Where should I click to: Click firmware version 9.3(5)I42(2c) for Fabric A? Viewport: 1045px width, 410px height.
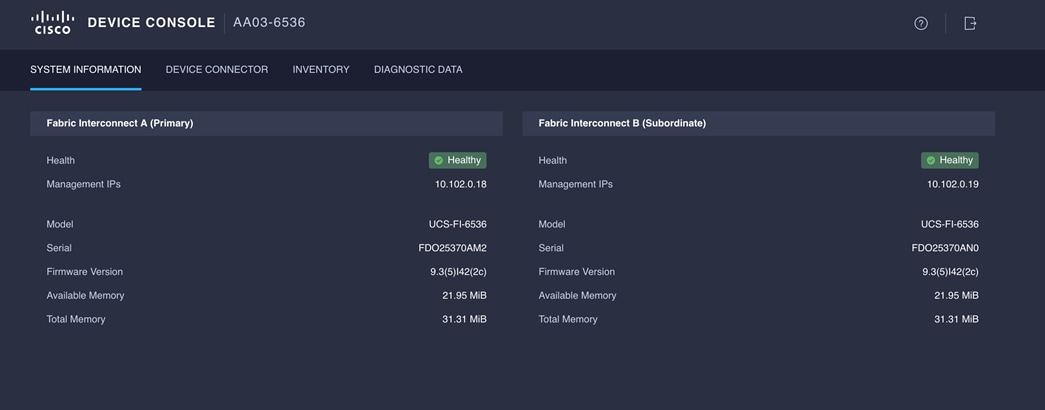[459, 272]
